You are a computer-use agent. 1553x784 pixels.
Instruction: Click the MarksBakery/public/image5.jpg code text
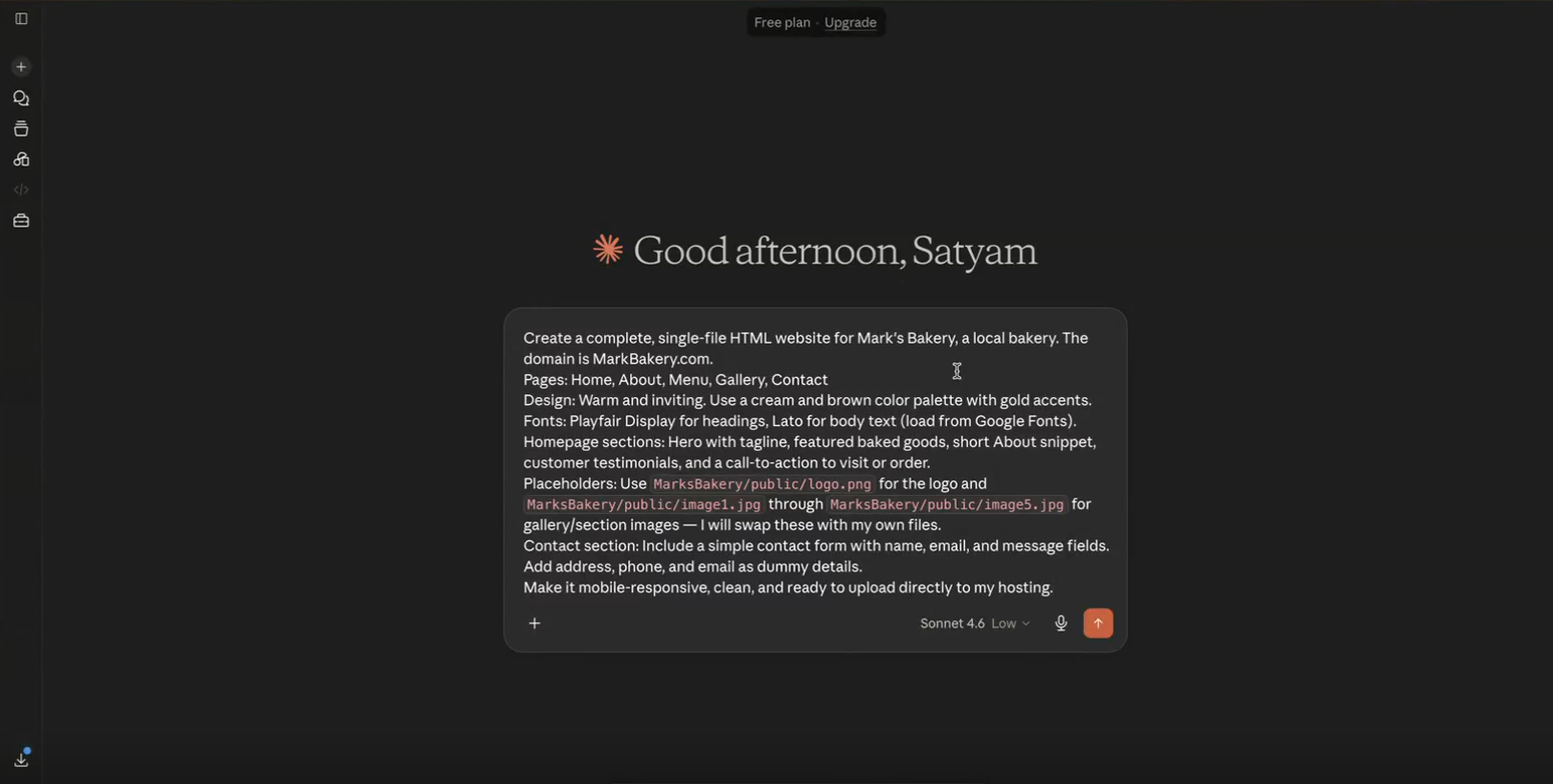click(x=947, y=504)
